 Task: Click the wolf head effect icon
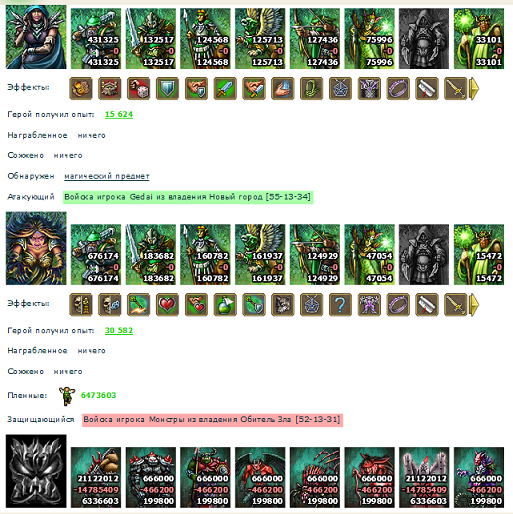(283, 304)
